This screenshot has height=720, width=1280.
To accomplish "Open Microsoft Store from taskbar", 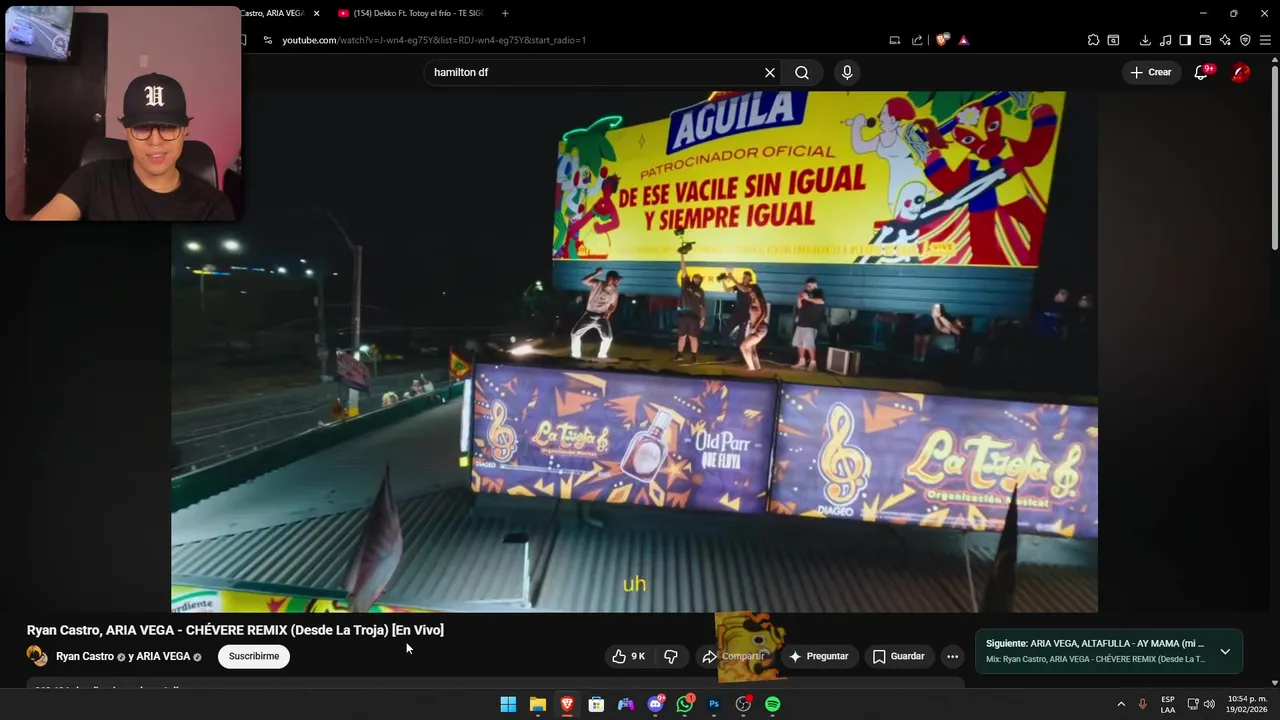I will [x=596, y=704].
